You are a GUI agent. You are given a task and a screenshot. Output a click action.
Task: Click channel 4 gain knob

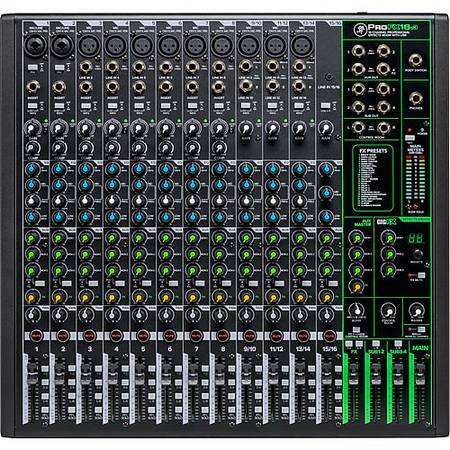click(x=112, y=128)
